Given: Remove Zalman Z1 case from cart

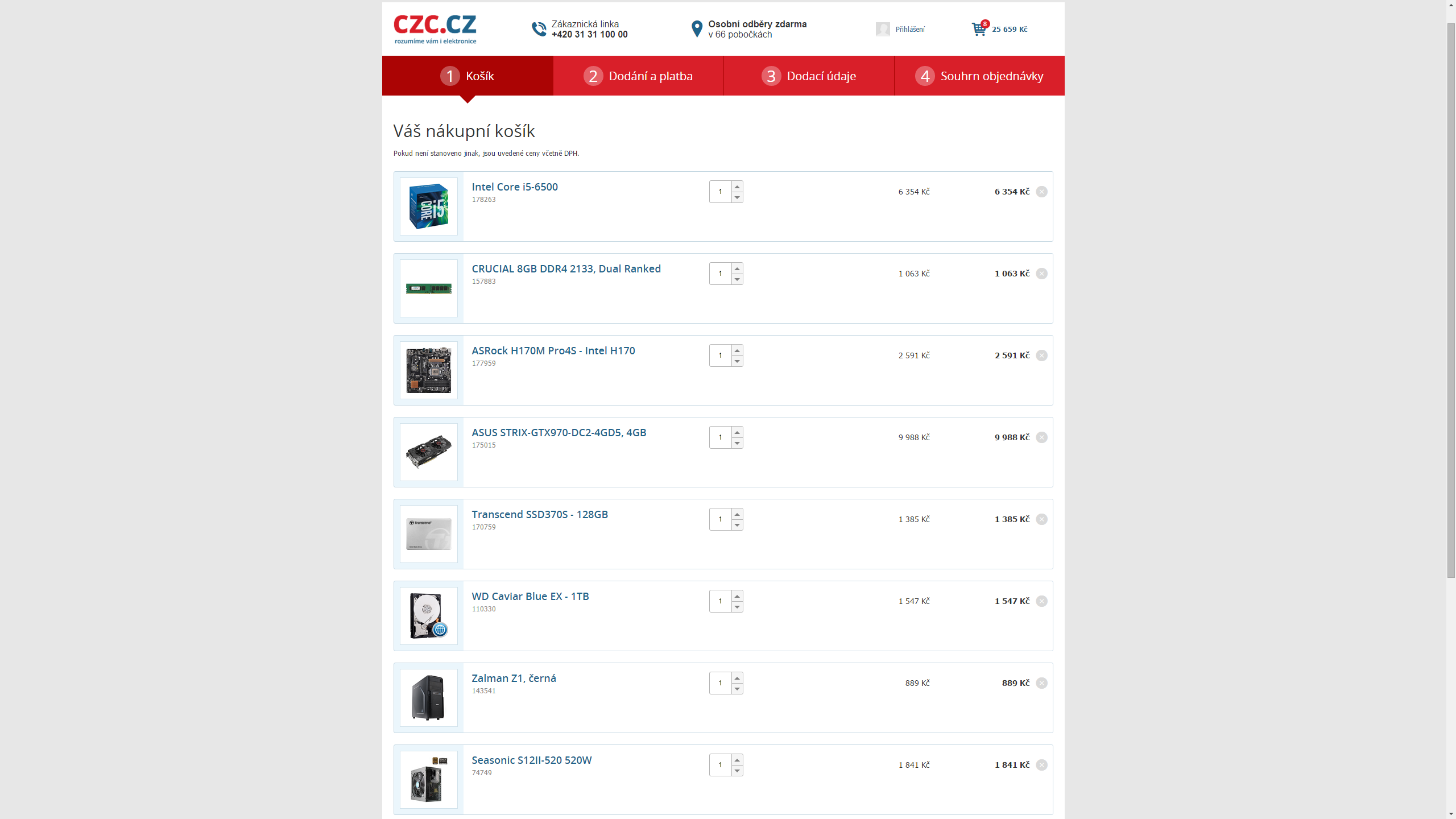Looking at the screenshot, I should [x=1041, y=683].
